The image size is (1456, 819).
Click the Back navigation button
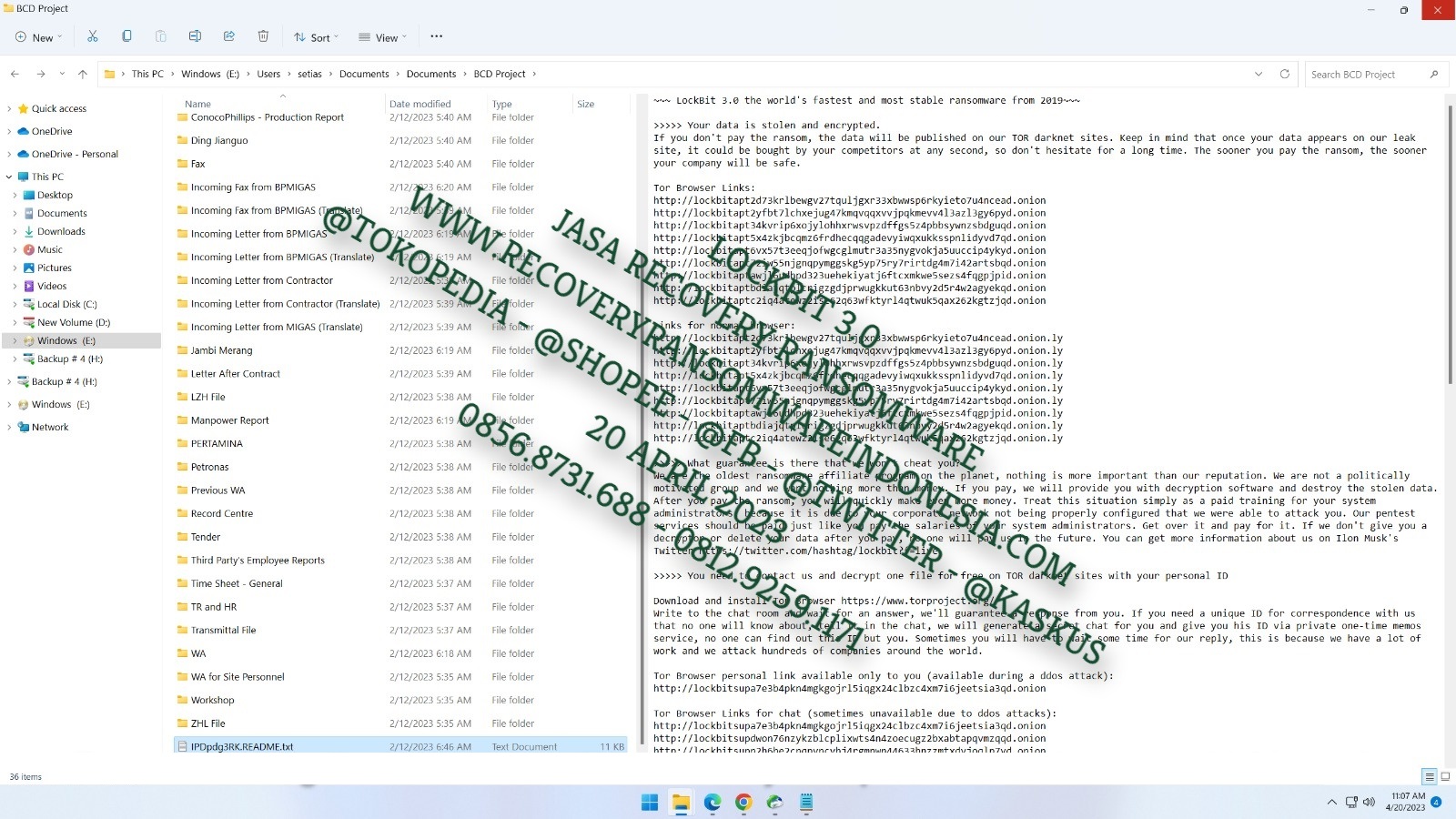pos(15,74)
